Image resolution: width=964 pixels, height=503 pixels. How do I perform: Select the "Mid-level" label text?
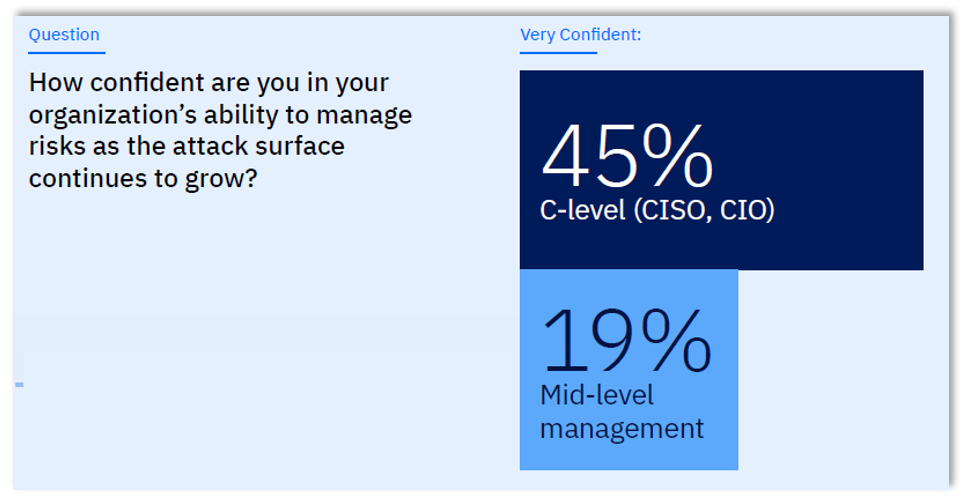[596, 395]
